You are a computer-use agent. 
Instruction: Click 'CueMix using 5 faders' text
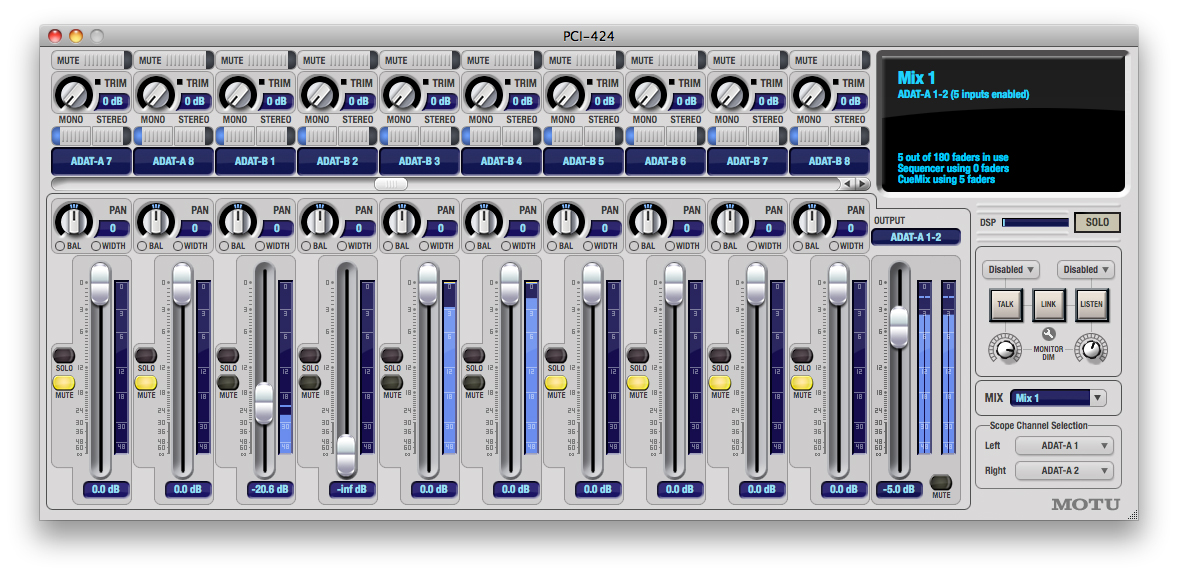pyautogui.click(x=947, y=179)
